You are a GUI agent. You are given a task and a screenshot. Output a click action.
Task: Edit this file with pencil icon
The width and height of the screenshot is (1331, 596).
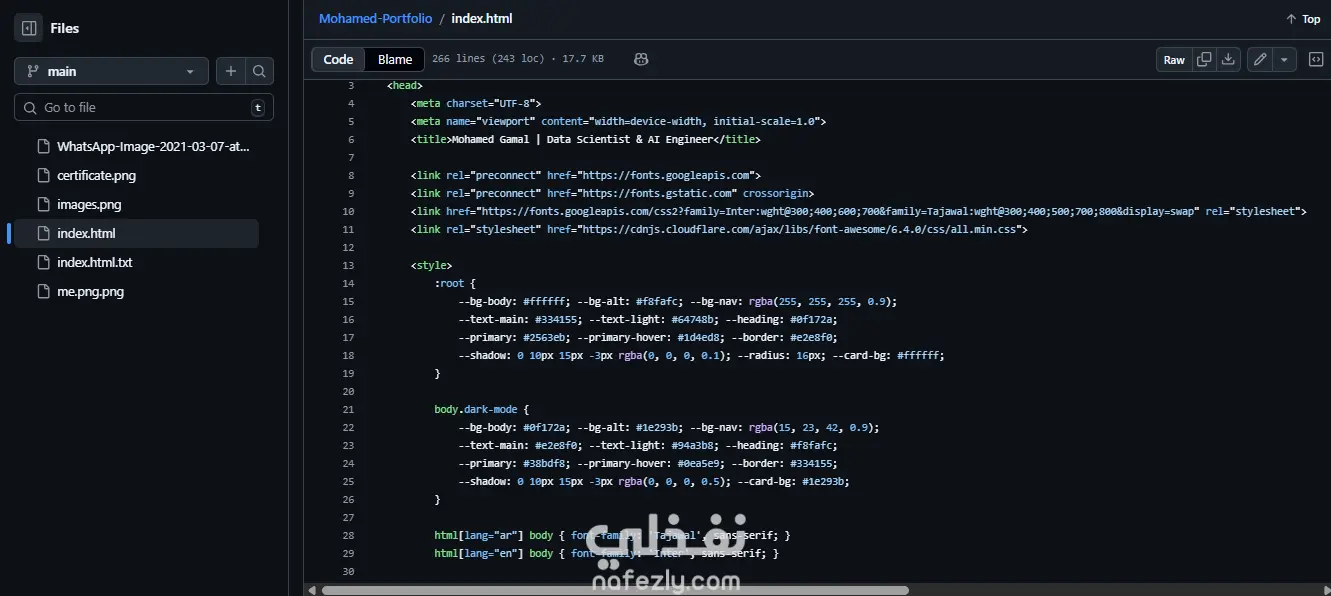pos(1260,59)
